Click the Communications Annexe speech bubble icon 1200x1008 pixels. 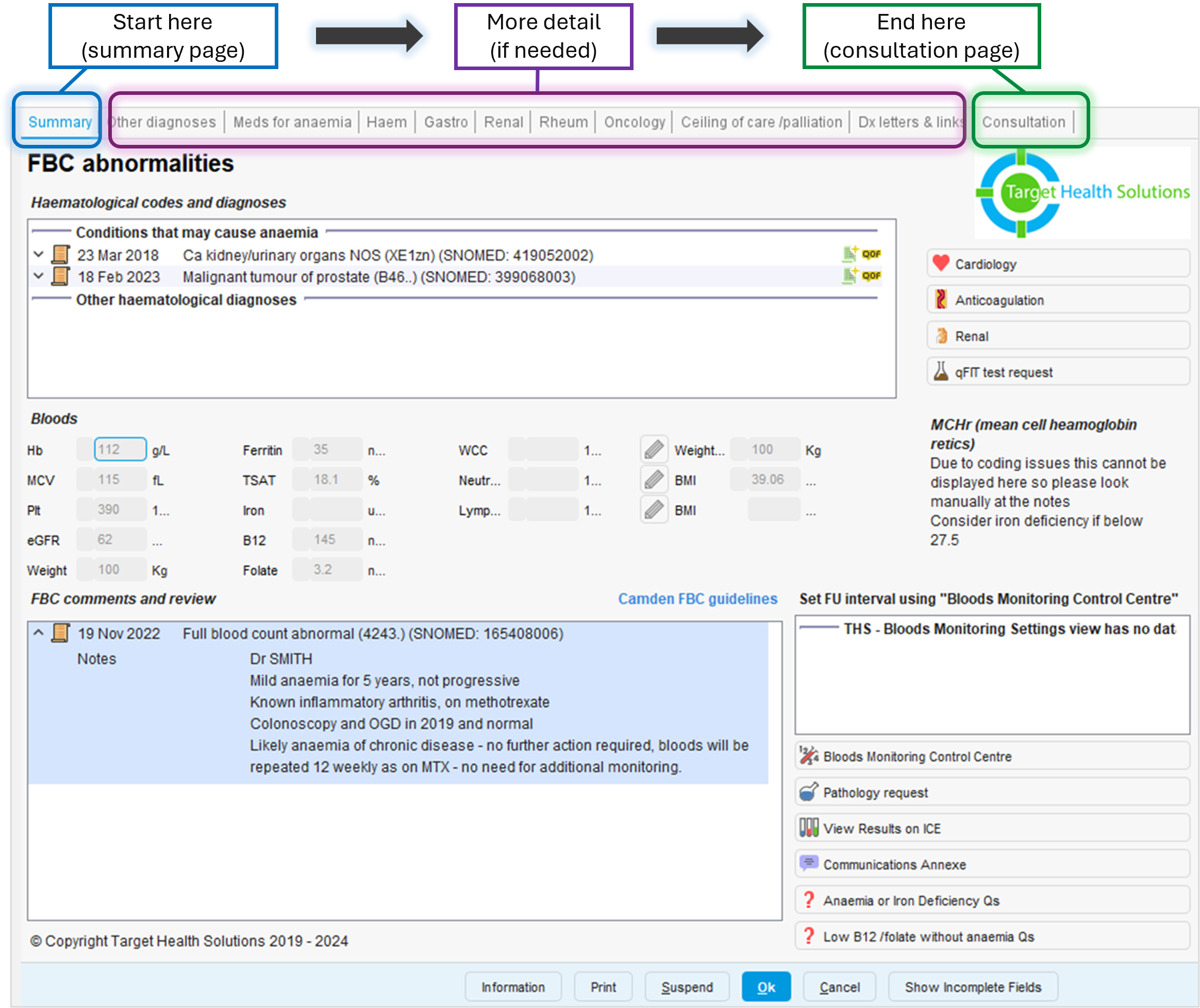click(x=809, y=864)
